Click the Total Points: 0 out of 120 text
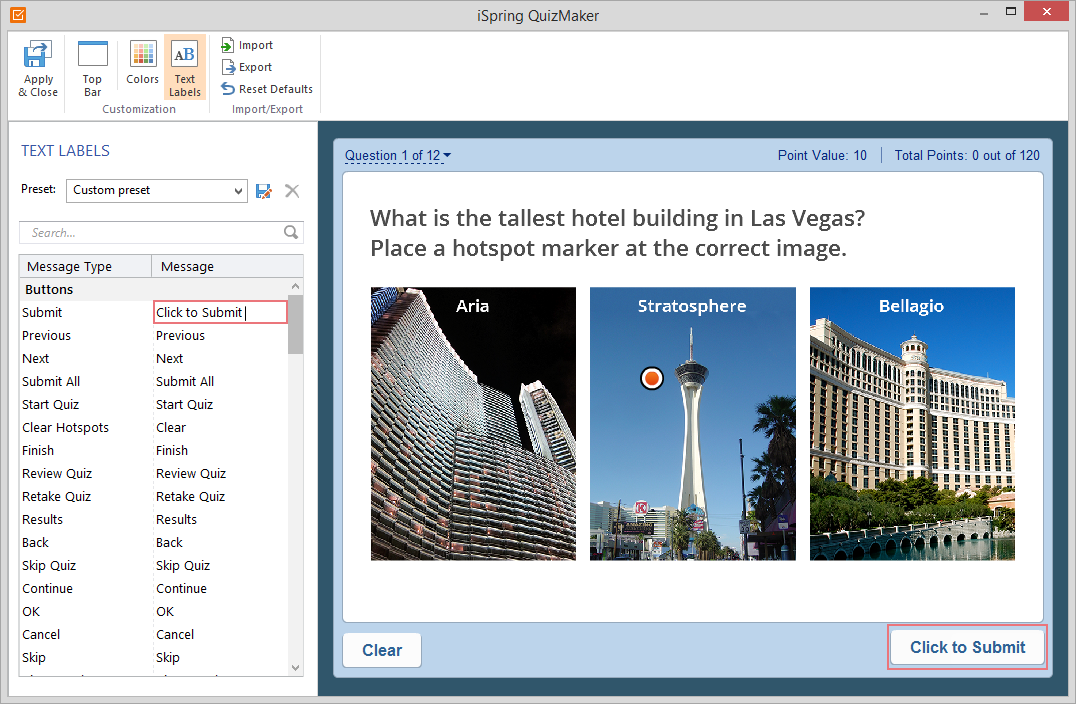 [x=967, y=156]
